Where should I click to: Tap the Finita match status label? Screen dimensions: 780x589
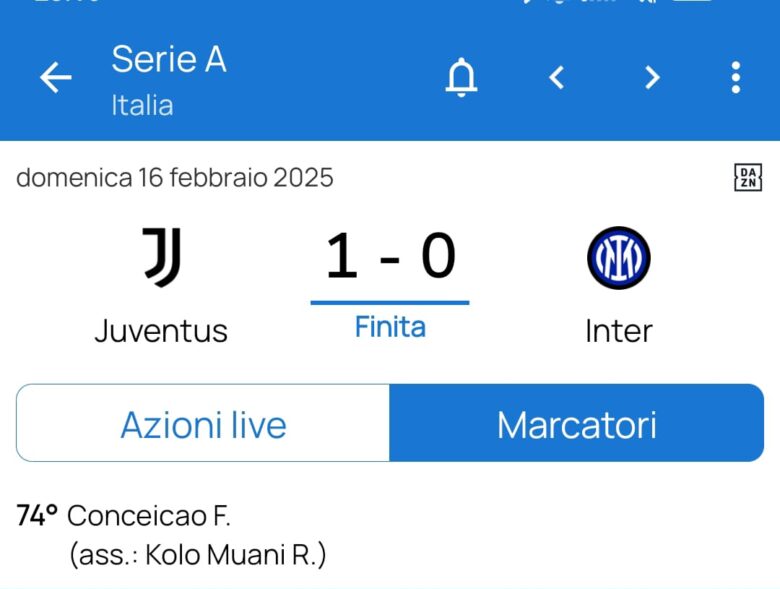click(390, 327)
